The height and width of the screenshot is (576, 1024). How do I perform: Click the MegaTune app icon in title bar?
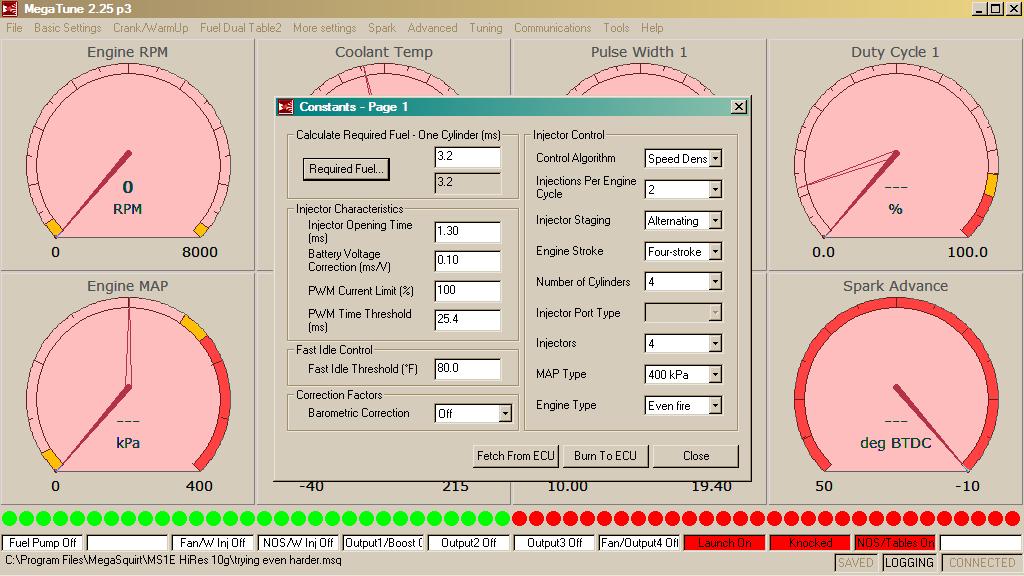(9, 8)
